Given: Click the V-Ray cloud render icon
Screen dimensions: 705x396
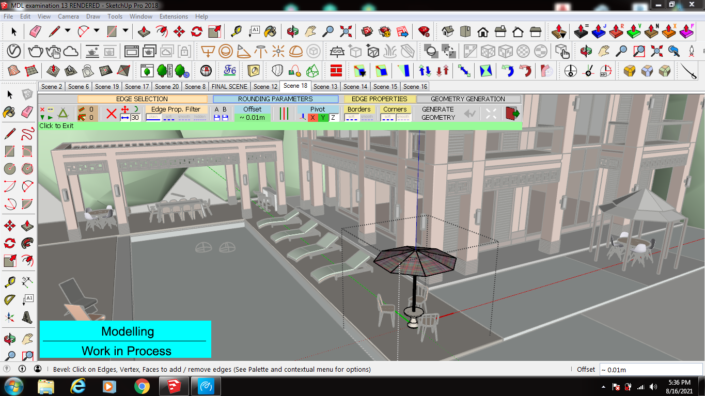Looking at the screenshot, I should point(71,51).
